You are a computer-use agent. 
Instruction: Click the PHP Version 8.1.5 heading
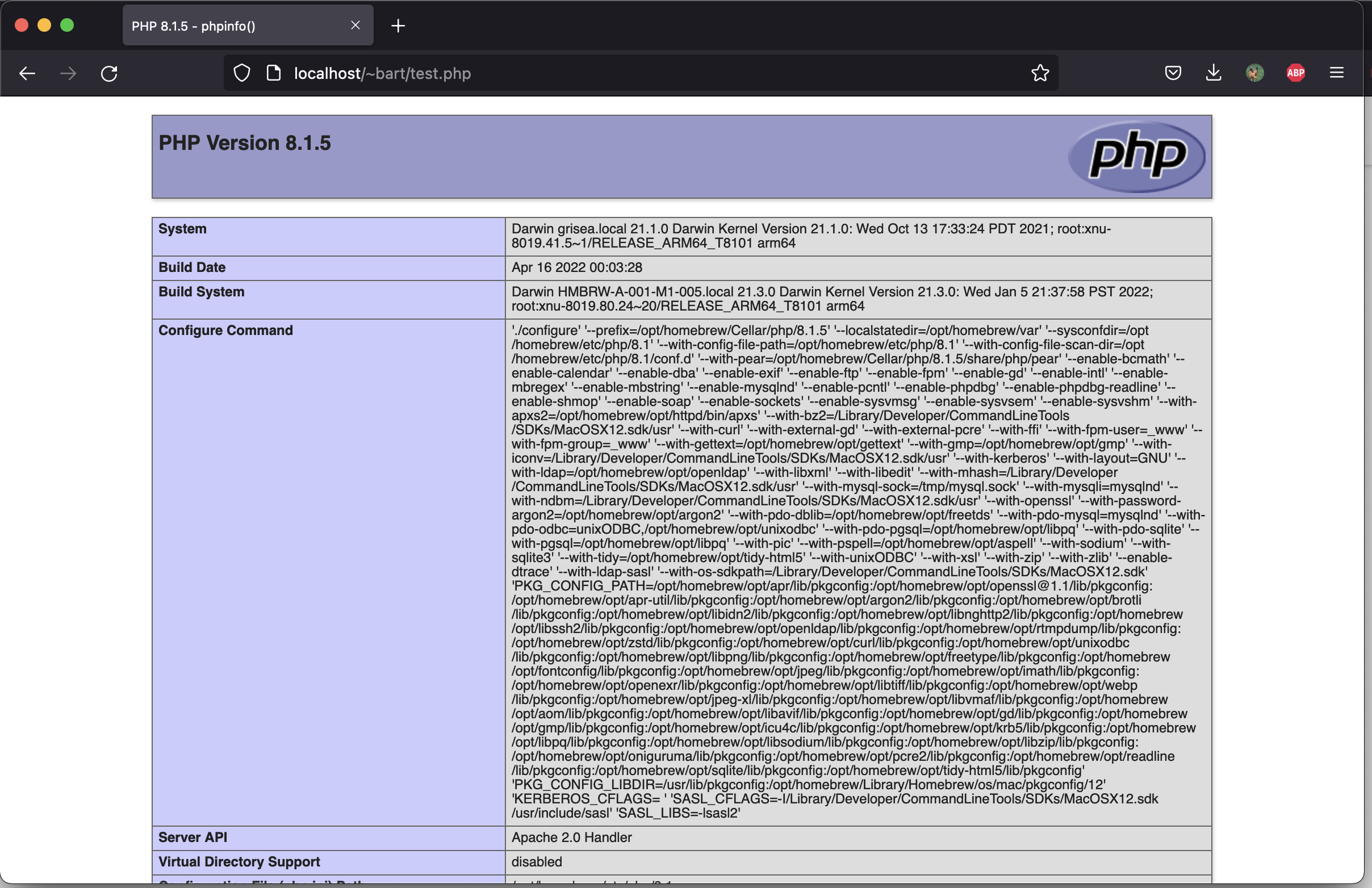244,143
